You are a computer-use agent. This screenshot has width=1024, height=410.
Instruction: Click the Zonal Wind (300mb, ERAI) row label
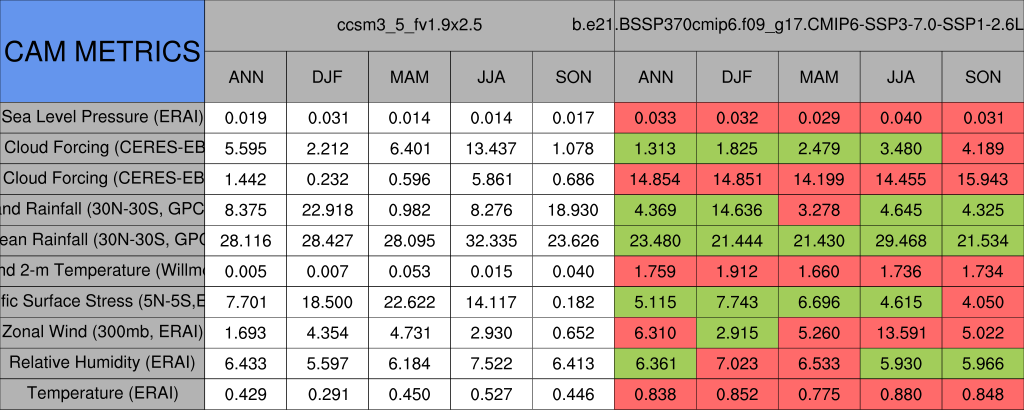point(102,331)
